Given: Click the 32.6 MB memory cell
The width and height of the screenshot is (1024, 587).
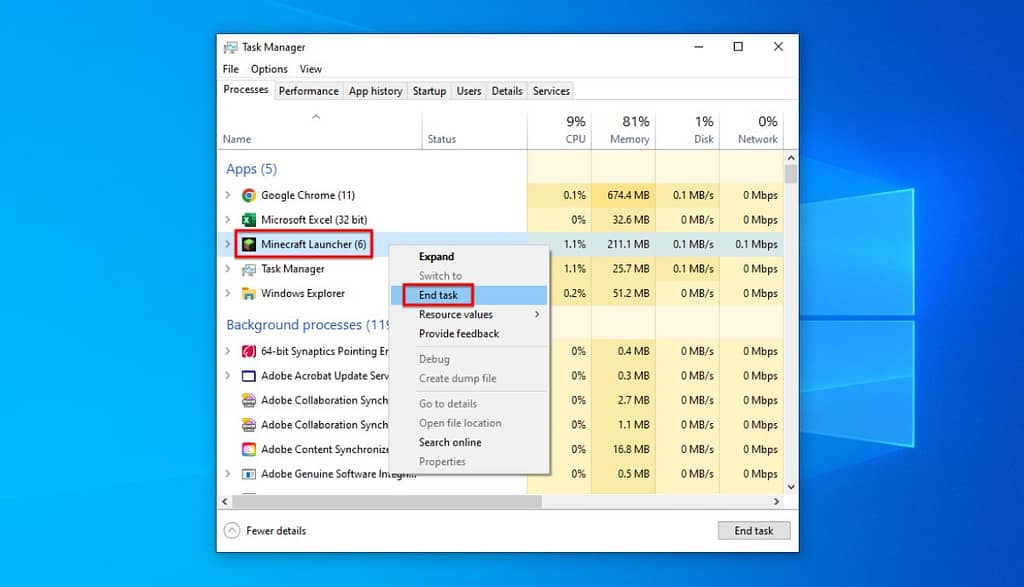Looking at the screenshot, I should click(624, 220).
